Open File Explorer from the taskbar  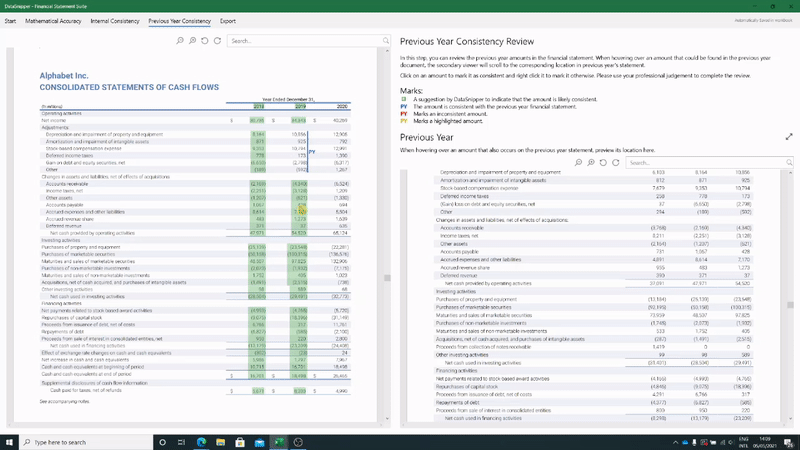pos(220,442)
